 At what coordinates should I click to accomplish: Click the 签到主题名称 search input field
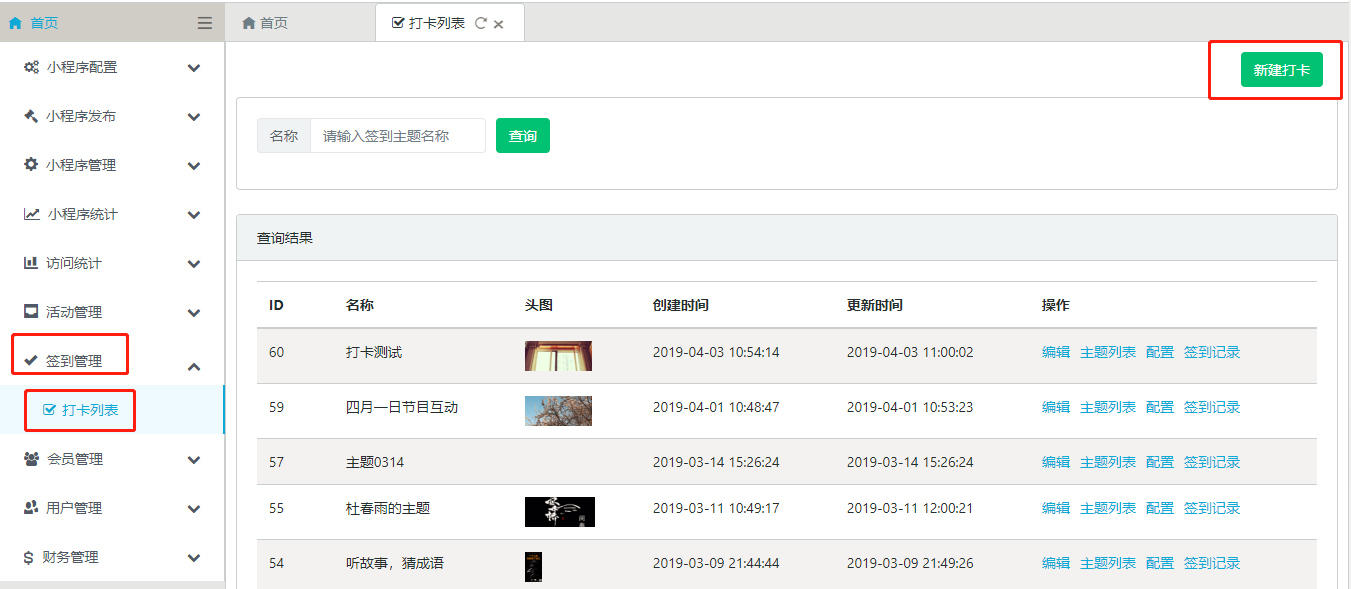[x=397, y=136]
